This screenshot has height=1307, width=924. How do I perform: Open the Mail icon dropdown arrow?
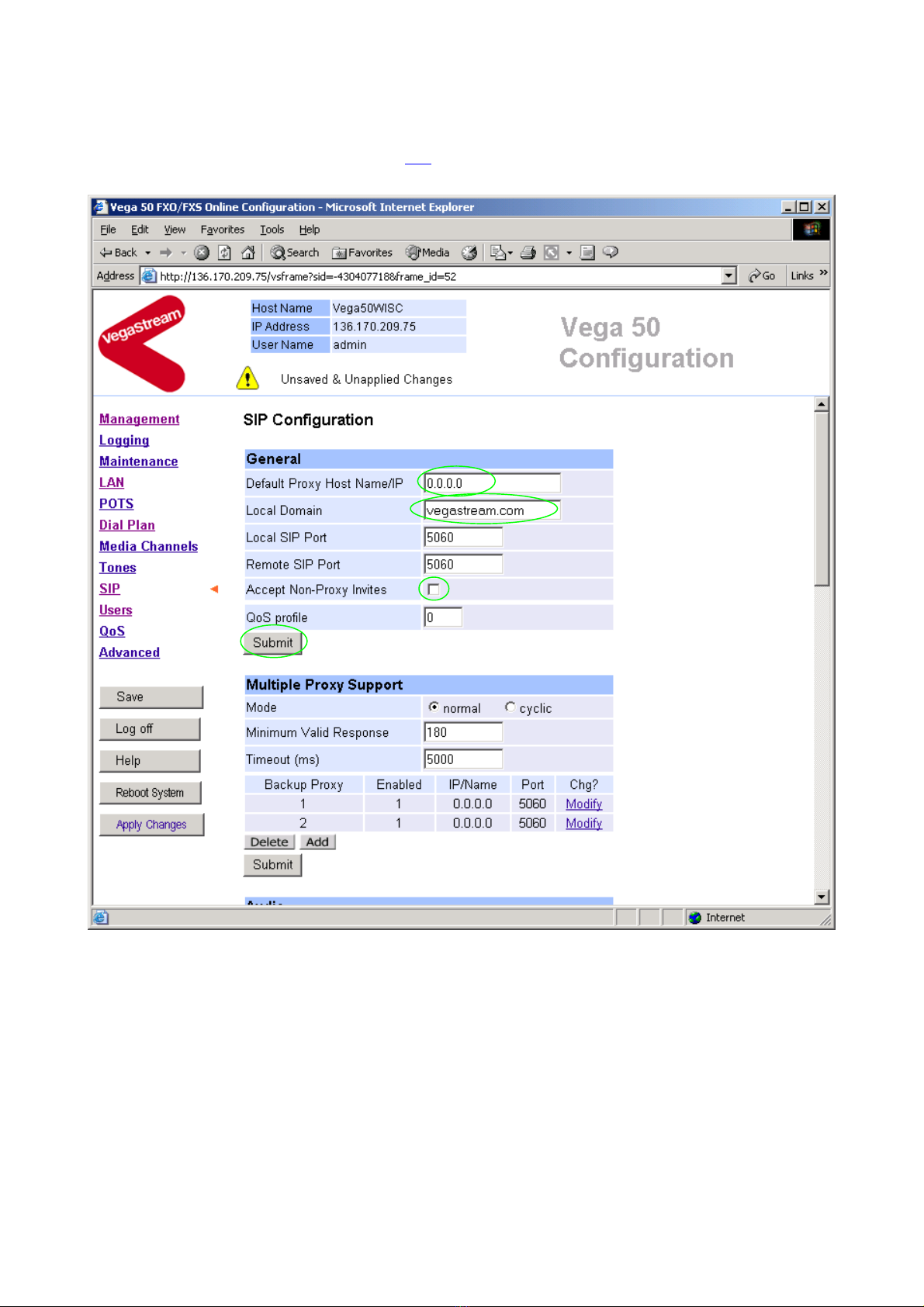pos(510,253)
